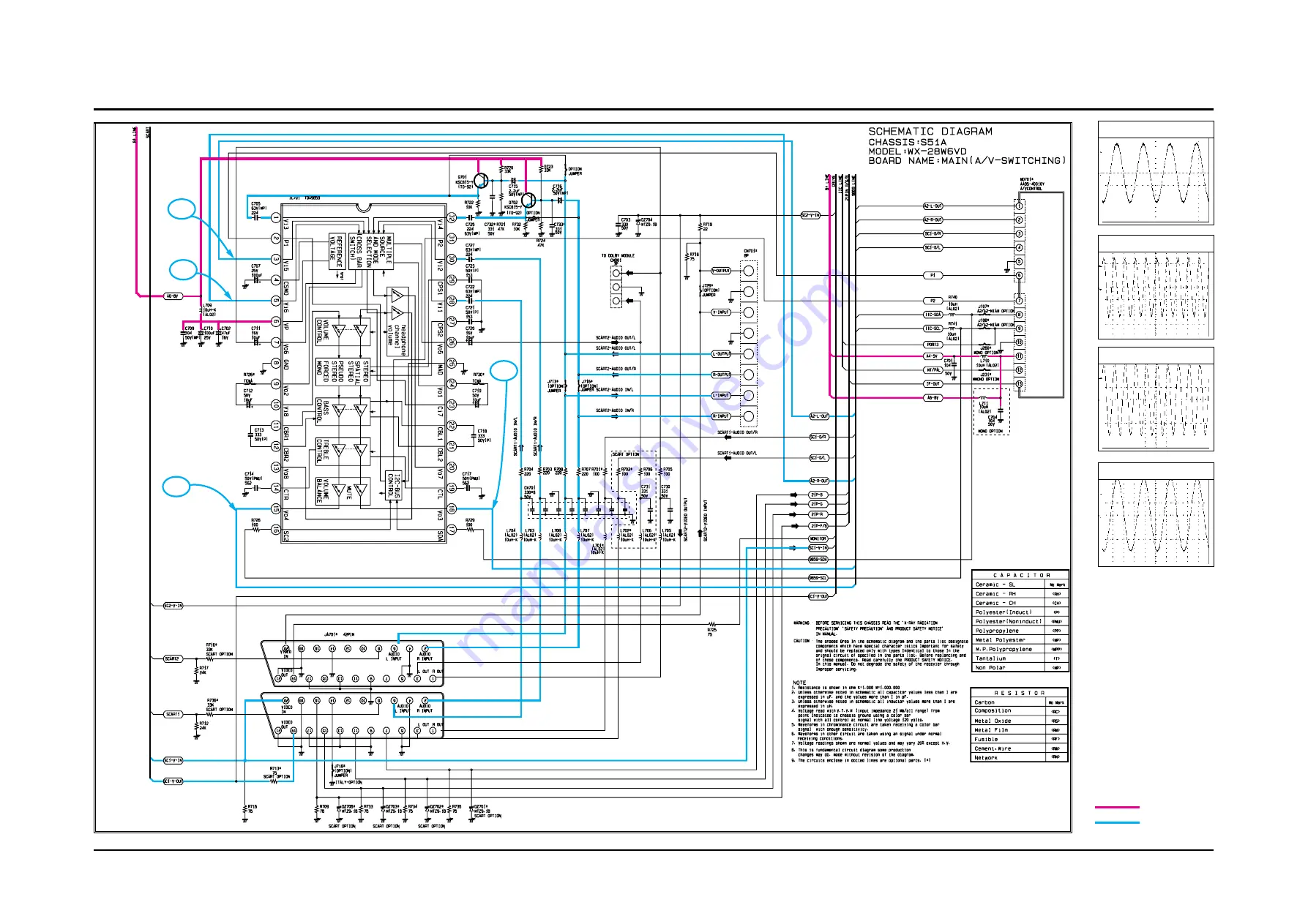Click the IIC-SDA signal label

pos(933,315)
